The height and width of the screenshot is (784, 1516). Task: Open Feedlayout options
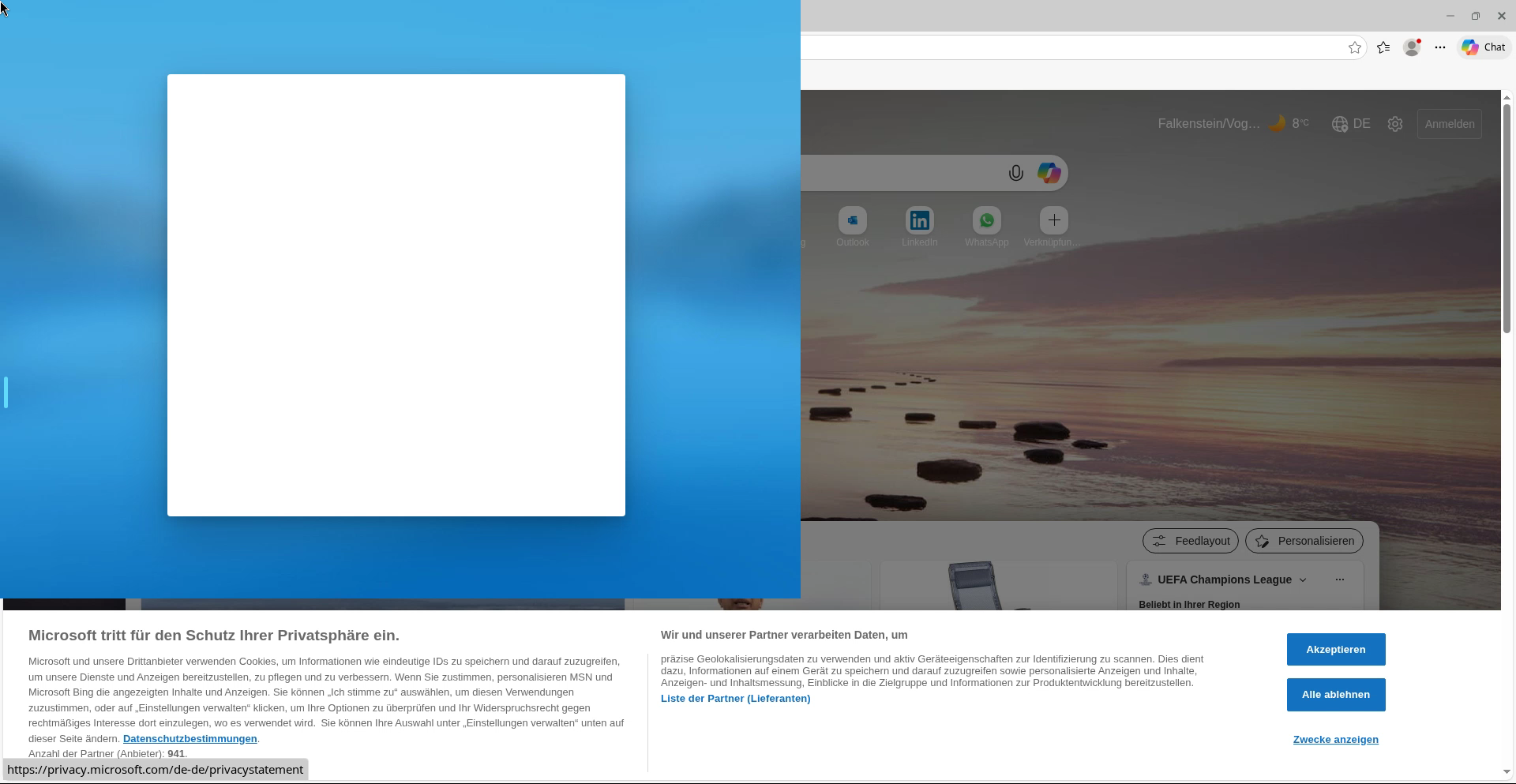point(1190,541)
